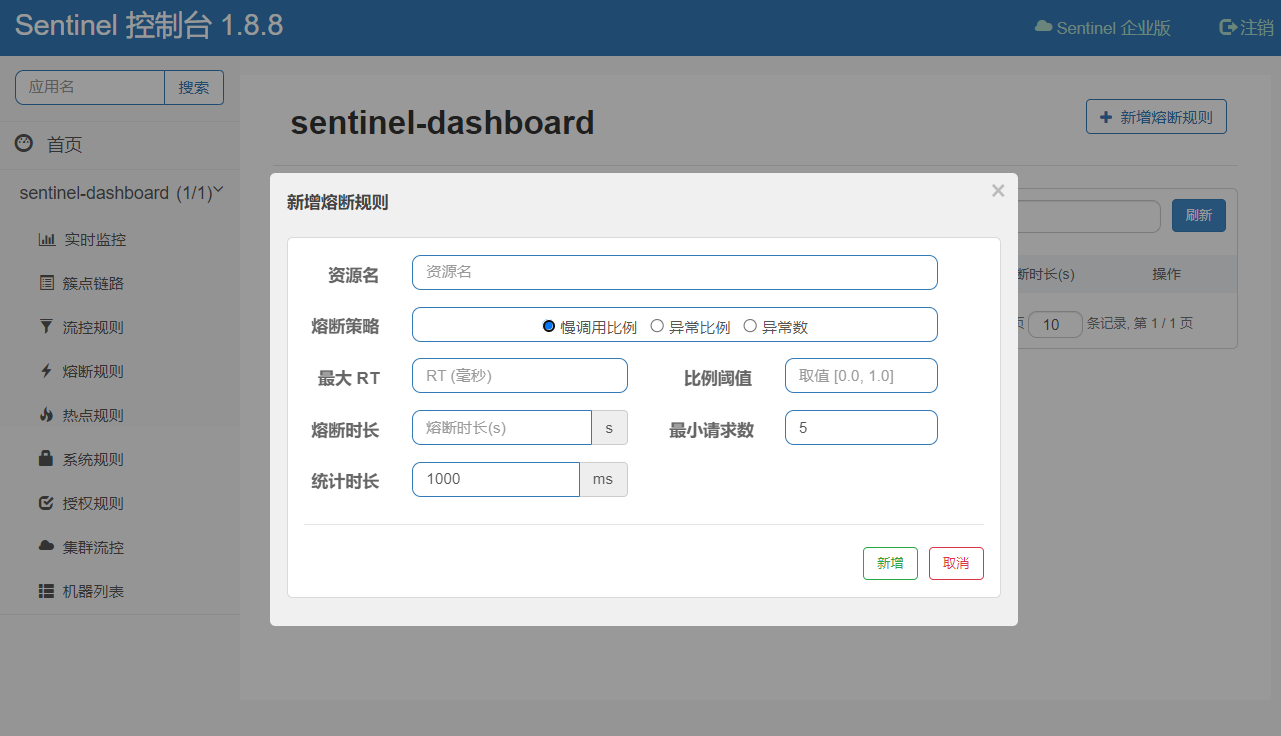This screenshot has width=1281, height=736.
Task: Click the lock icon for 系统规则
Action: 46,459
